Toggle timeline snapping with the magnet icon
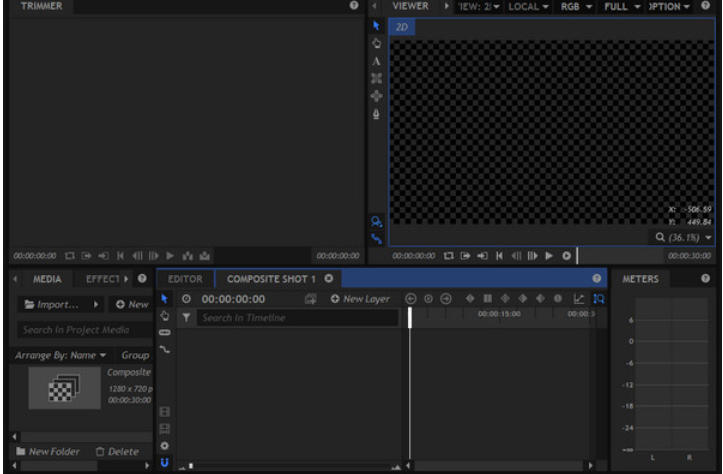The height and width of the screenshot is (474, 723). pos(165,462)
